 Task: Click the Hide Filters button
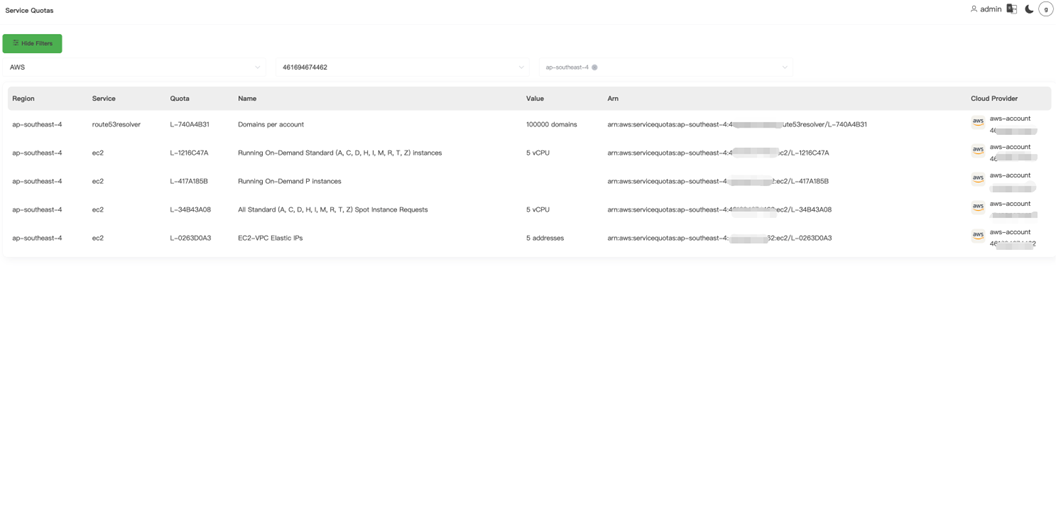click(x=32, y=44)
